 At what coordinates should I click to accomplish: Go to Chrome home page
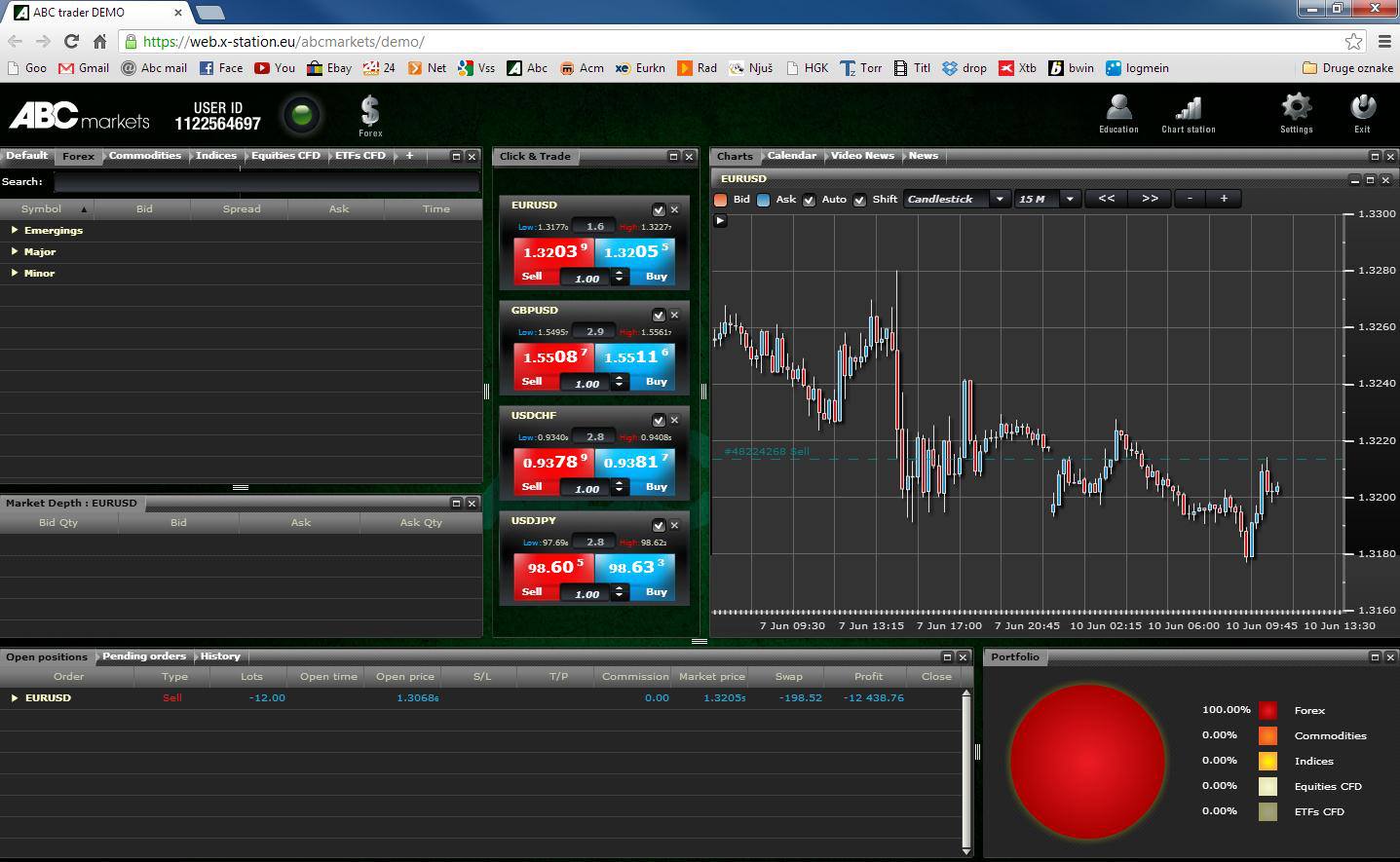click(99, 41)
